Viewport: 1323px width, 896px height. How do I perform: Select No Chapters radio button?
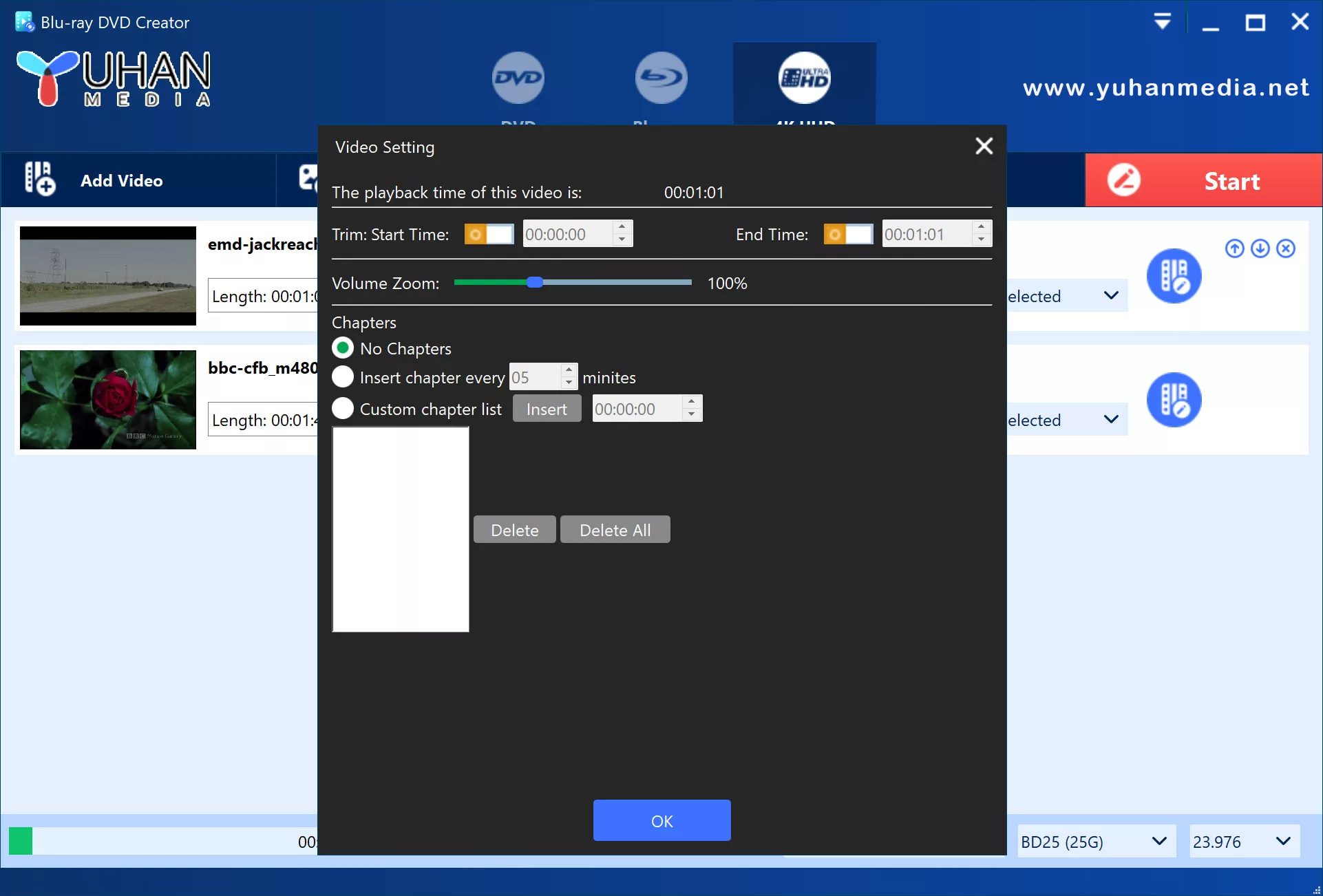344,348
